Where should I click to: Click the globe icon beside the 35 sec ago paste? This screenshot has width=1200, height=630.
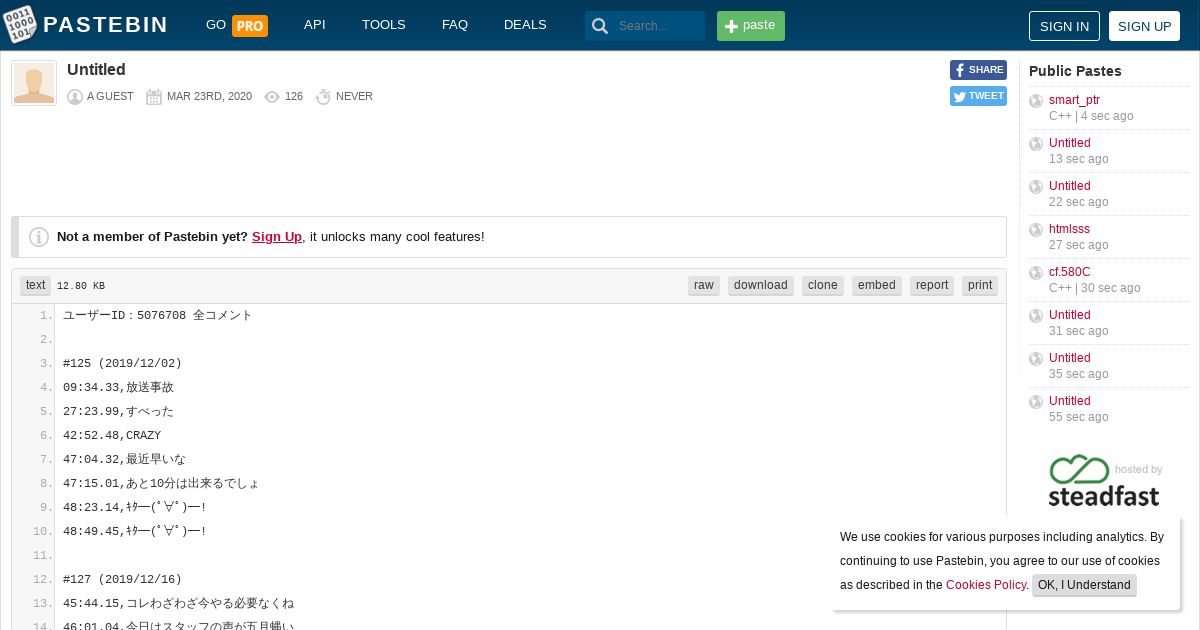1036,359
